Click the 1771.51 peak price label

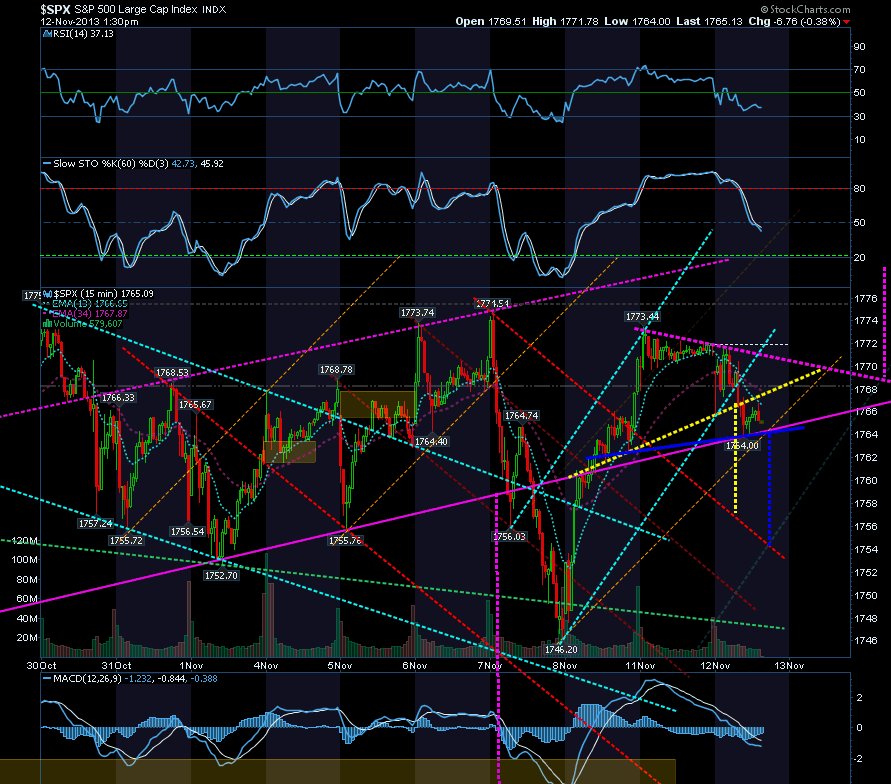click(492, 304)
